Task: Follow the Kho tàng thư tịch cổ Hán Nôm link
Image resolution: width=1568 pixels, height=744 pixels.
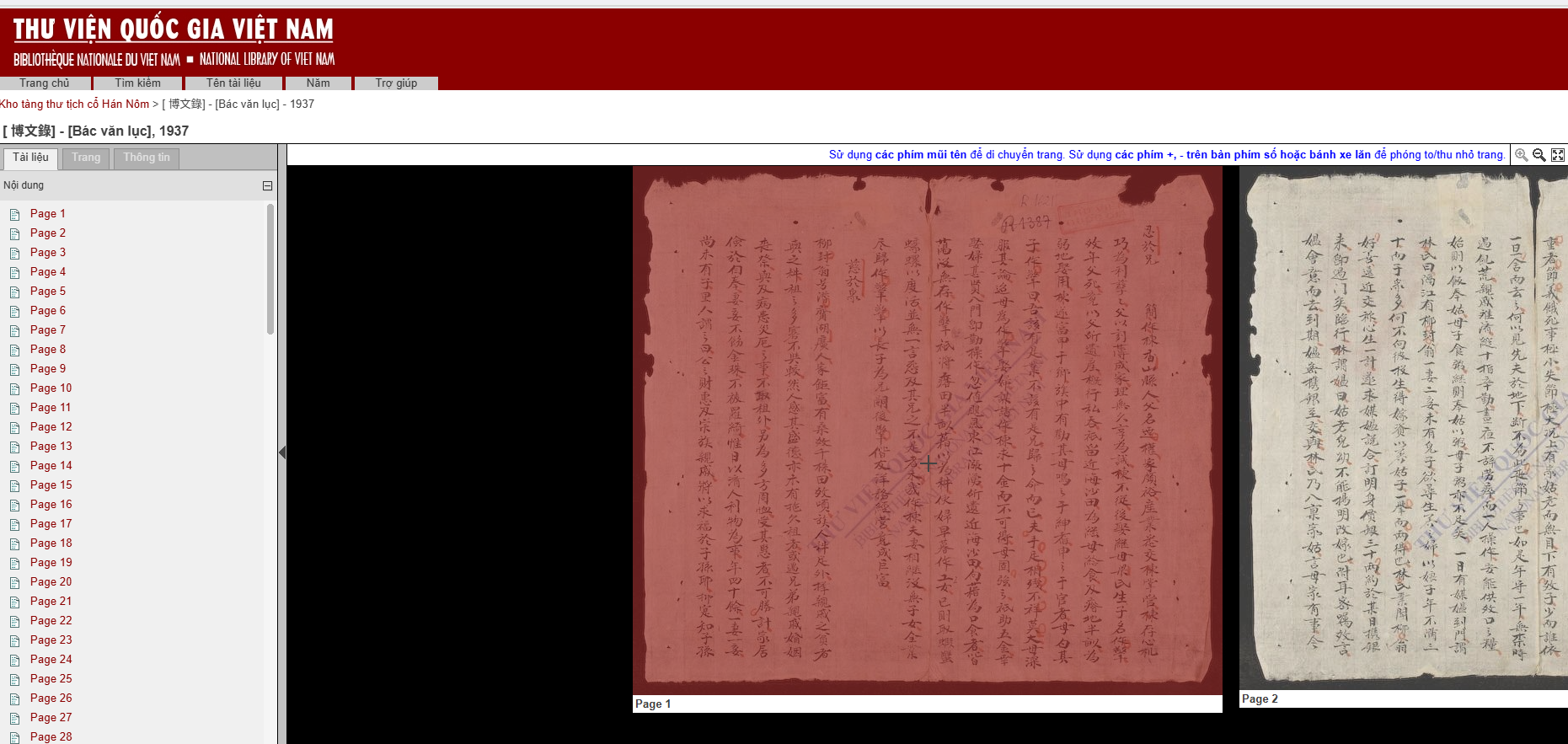Action: 74,104
